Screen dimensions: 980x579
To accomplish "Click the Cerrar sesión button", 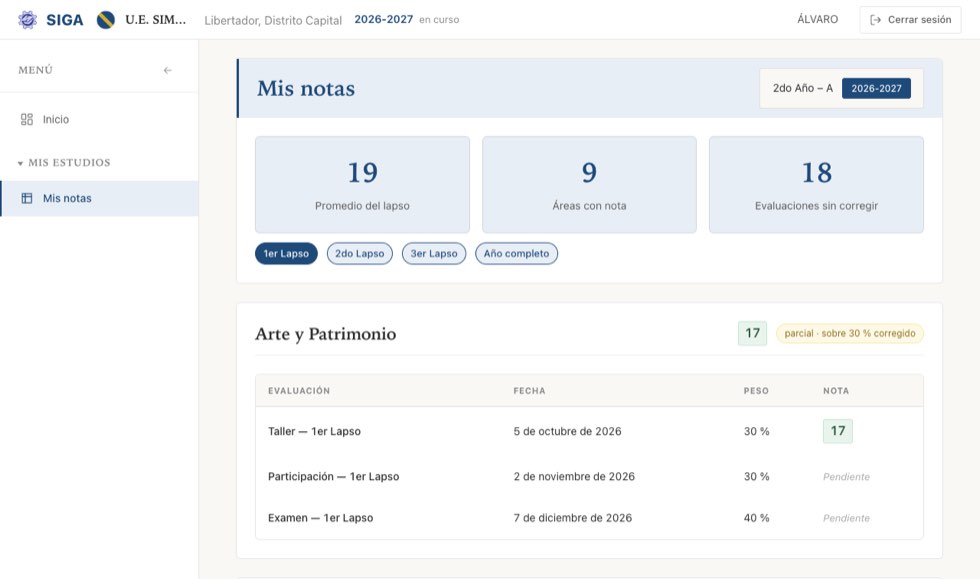I will pos(910,20).
